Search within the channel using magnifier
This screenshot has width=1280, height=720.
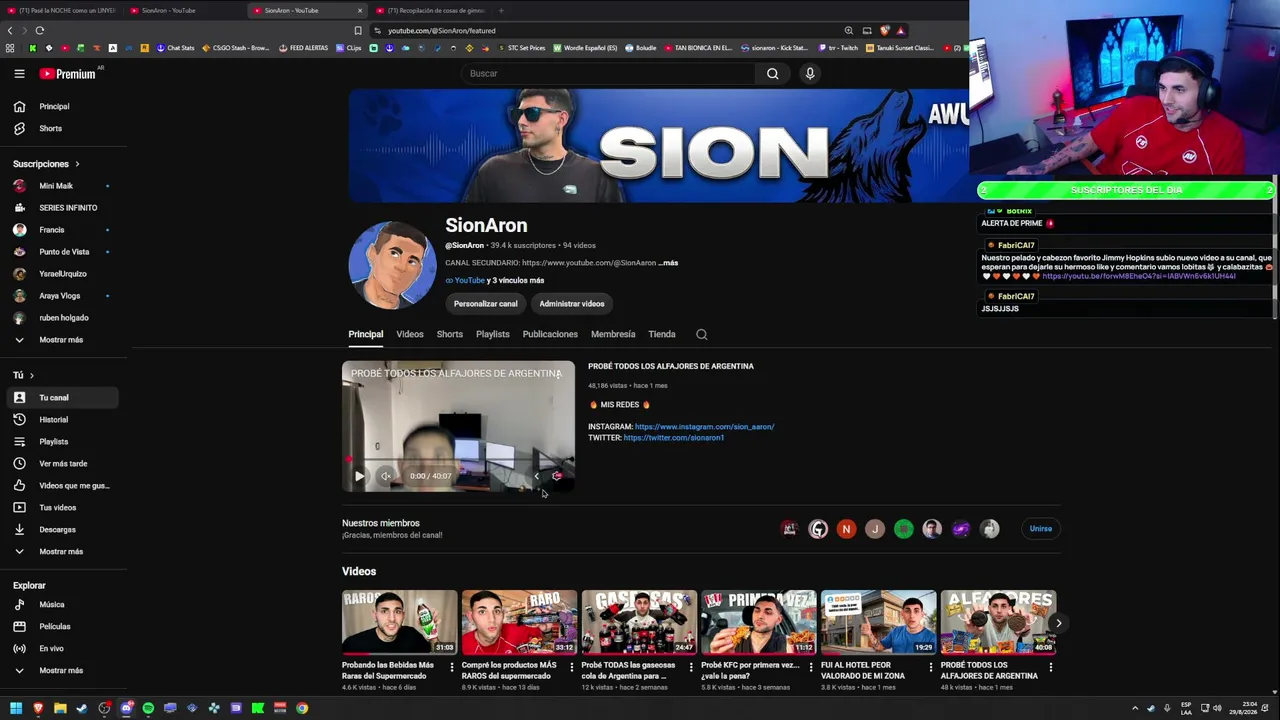(701, 334)
